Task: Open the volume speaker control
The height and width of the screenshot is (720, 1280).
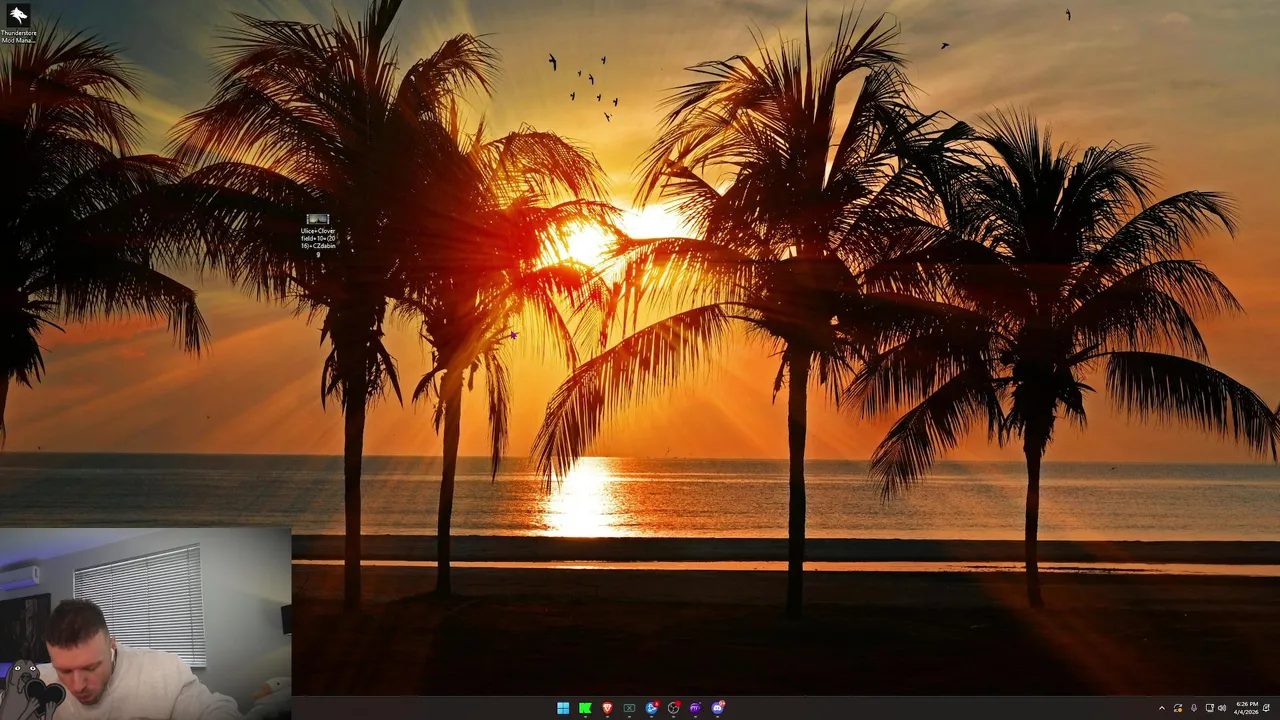Action: tap(1222, 708)
